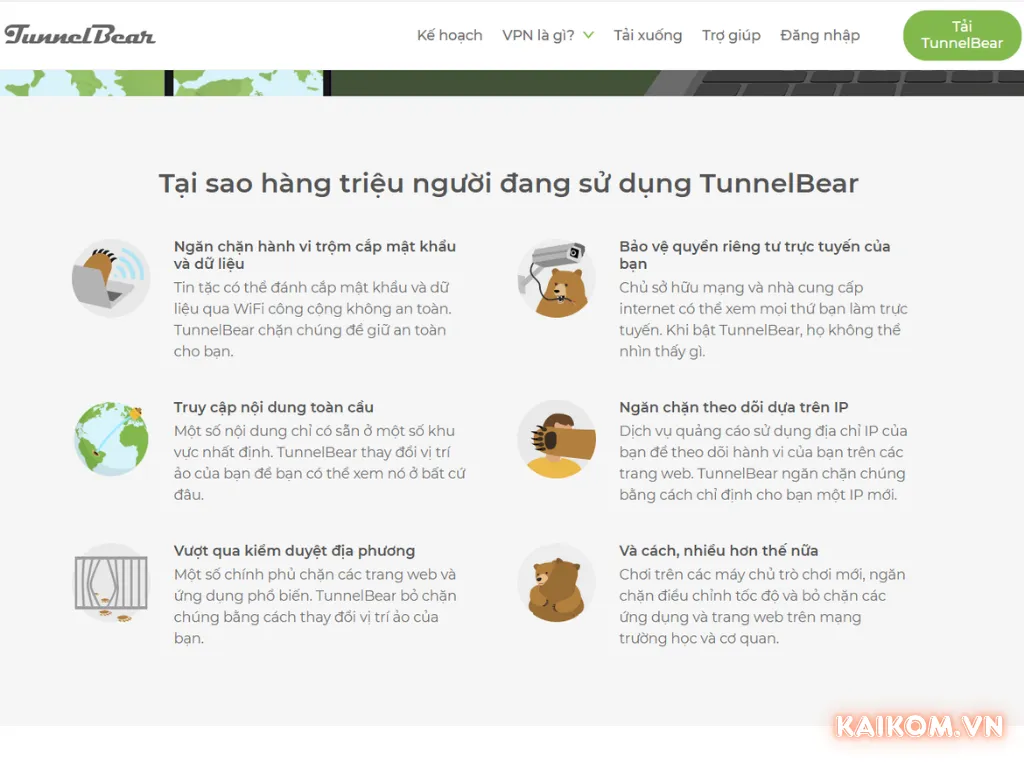Click the sitting bear icon

tap(556, 583)
